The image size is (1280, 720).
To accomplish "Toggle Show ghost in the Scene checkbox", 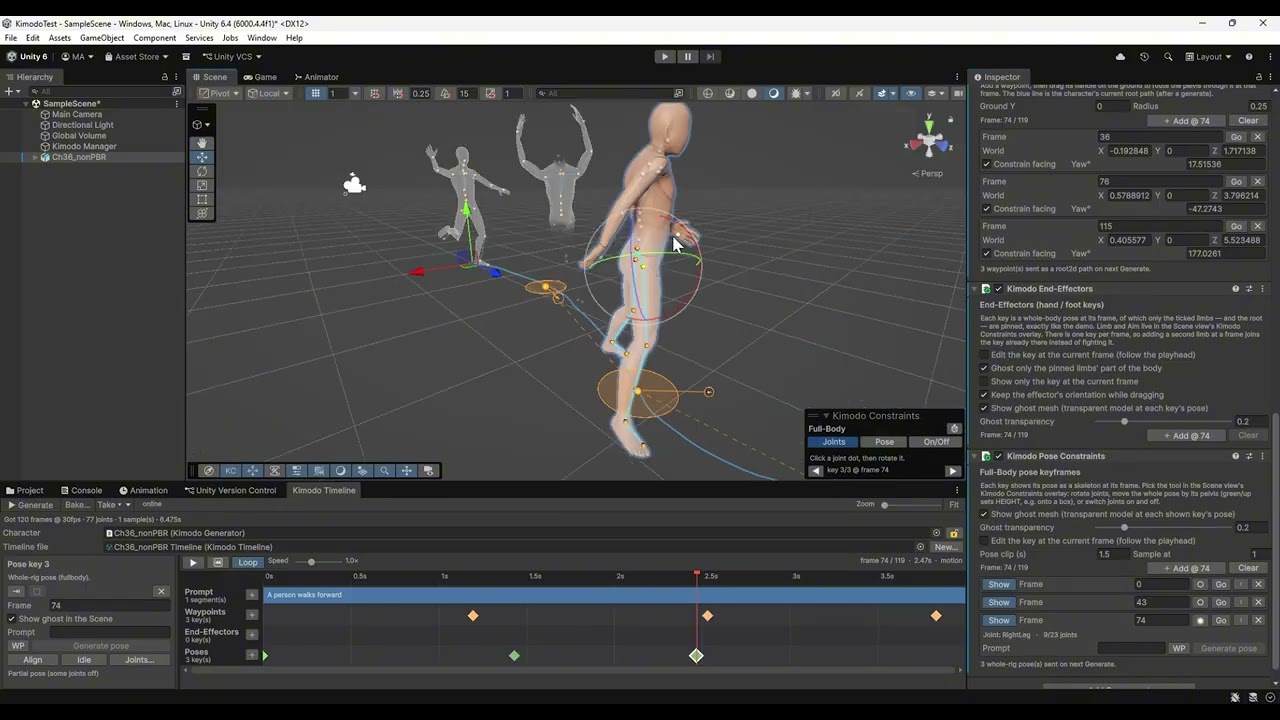I will coord(12,619).
